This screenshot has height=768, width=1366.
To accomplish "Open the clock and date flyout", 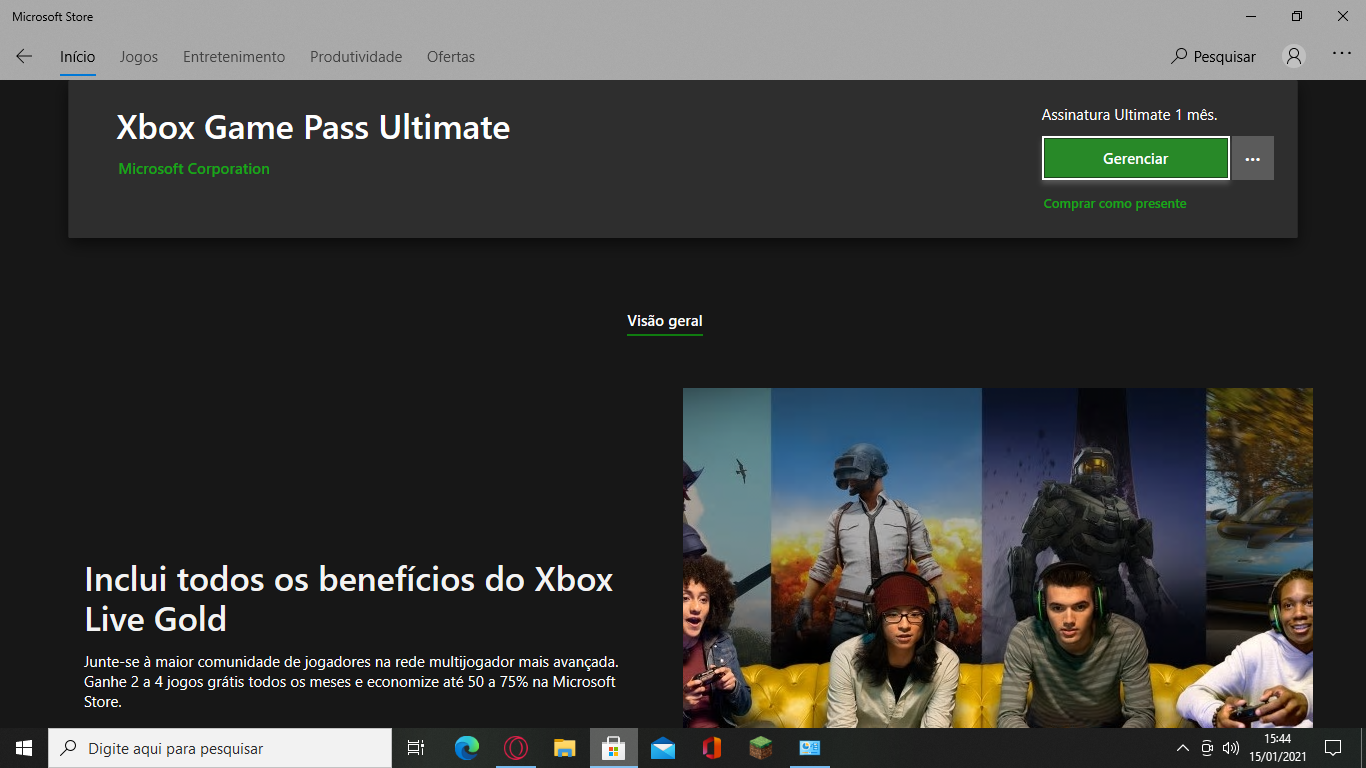I will tap(1278, 748).
